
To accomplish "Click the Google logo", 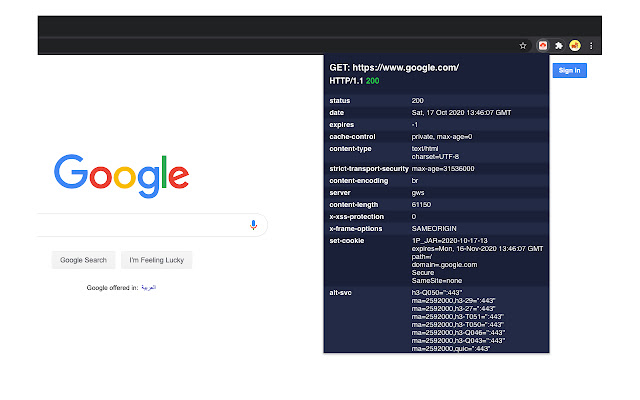I will (x=121, y=176).
